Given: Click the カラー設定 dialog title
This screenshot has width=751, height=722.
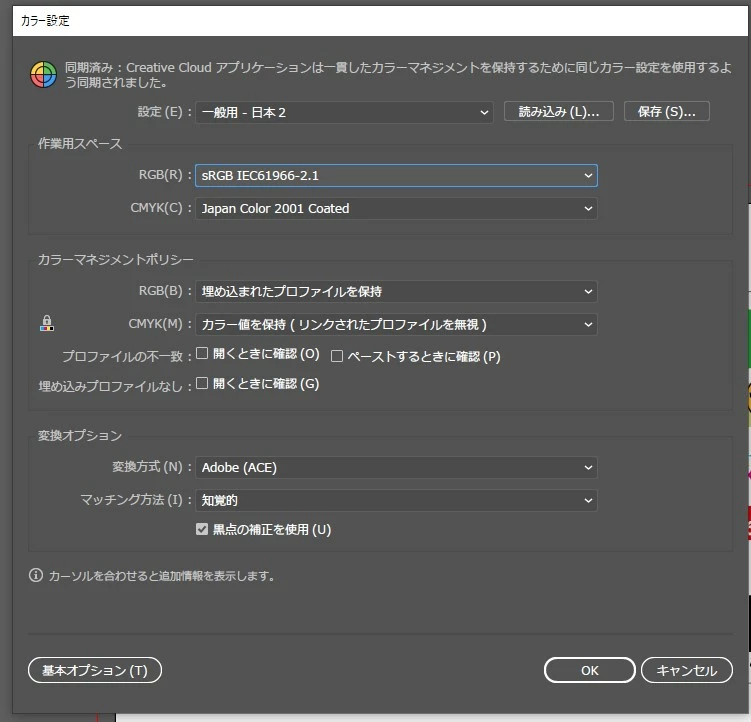Looking at the screenshot, I should tap(46, 21).
